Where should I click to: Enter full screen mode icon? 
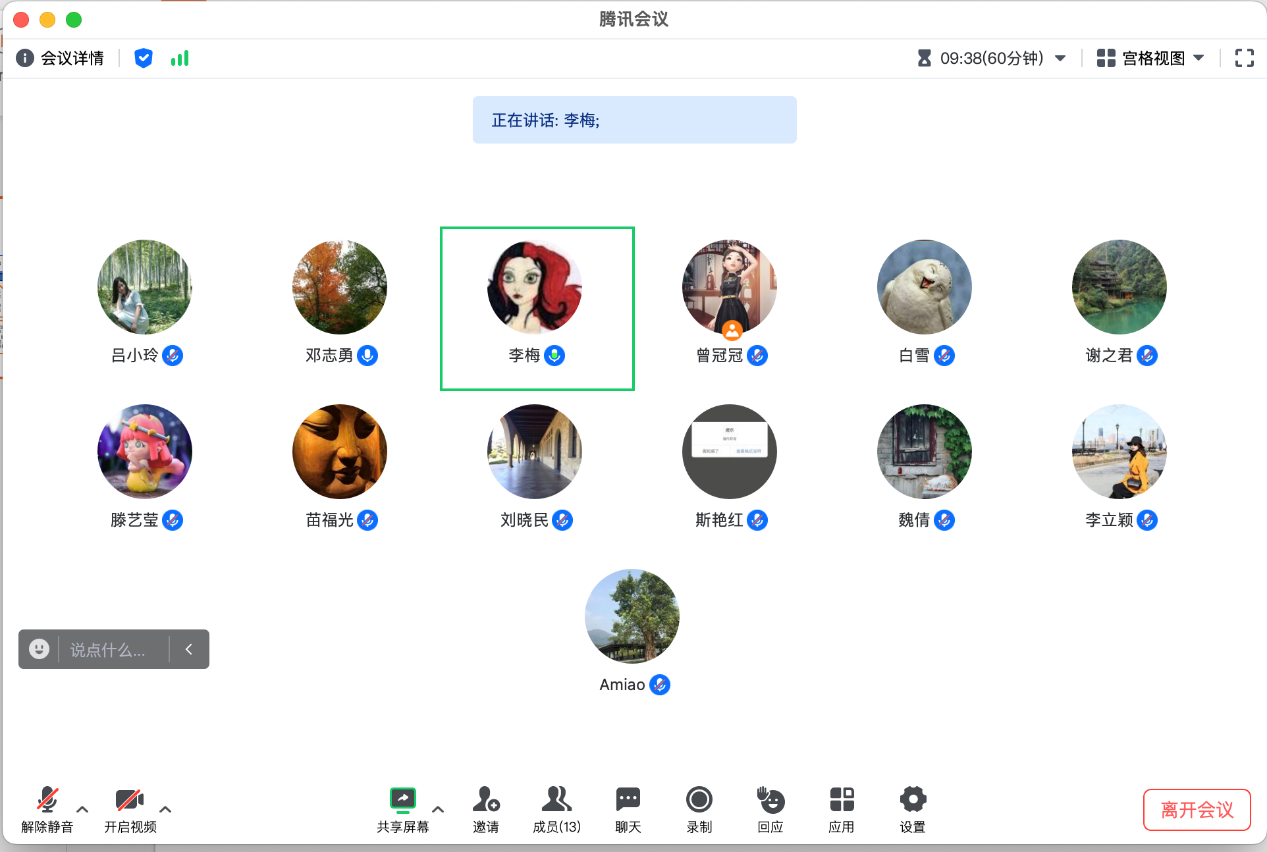[x=1244, y=58]
